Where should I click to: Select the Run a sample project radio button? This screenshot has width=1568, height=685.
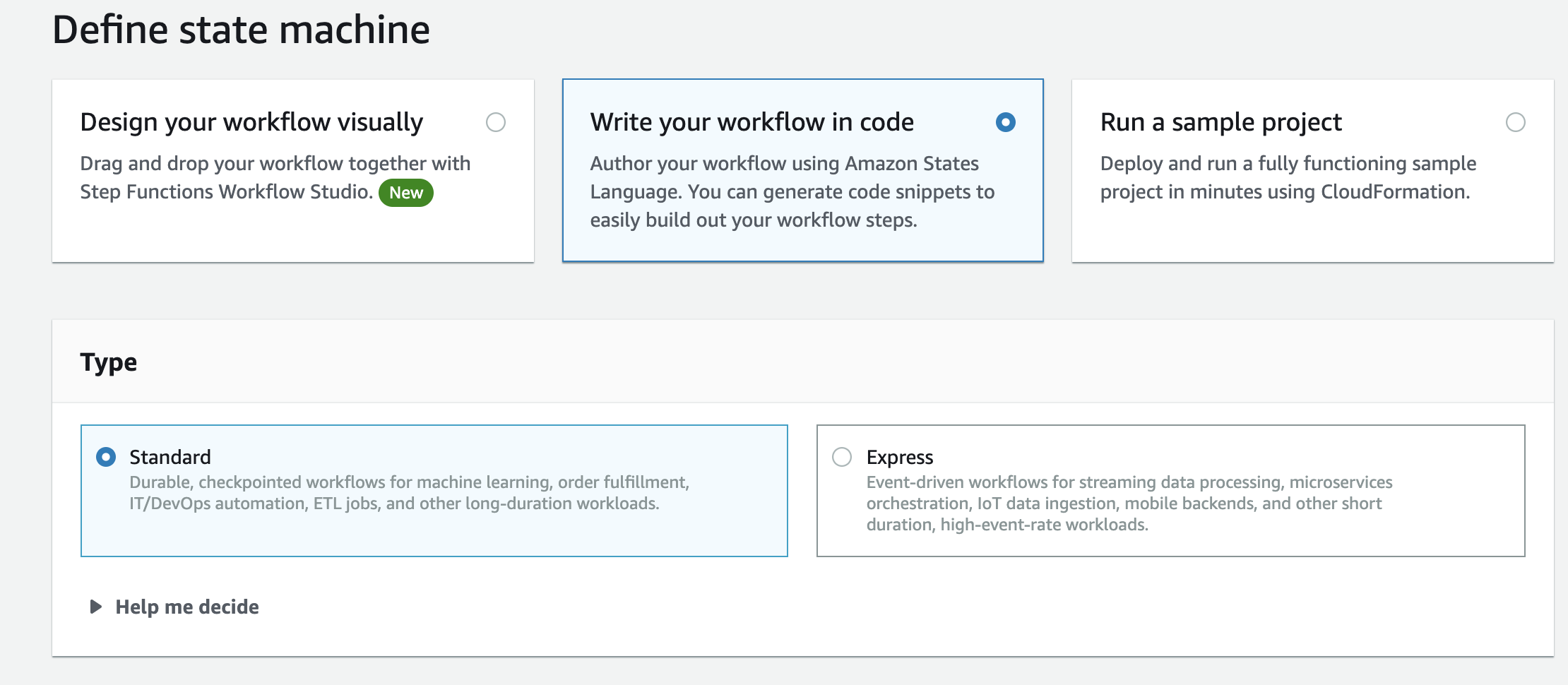(x=1515, y=122)
